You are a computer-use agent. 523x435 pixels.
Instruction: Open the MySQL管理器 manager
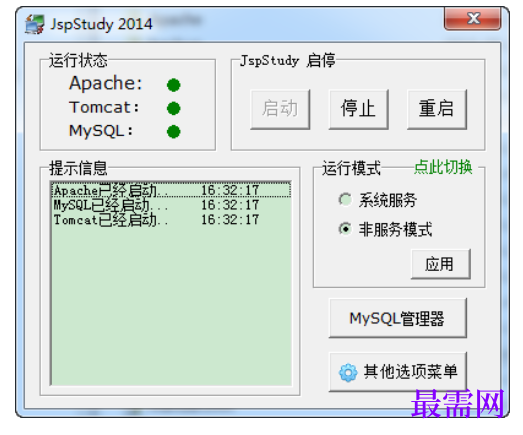[x=398, y=318]
